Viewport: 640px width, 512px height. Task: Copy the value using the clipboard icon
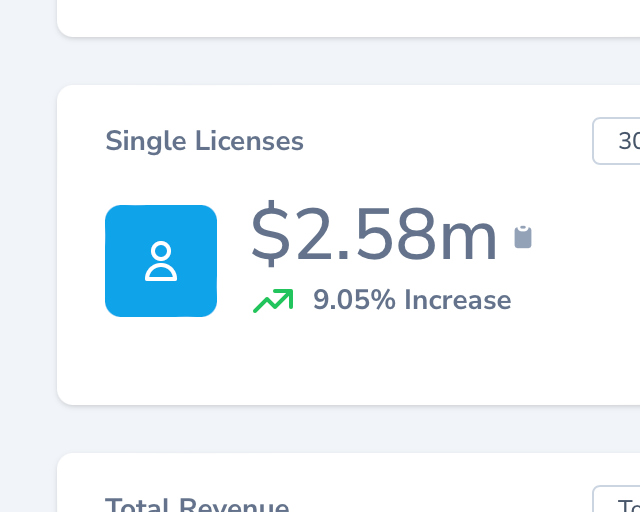(523, 237)
